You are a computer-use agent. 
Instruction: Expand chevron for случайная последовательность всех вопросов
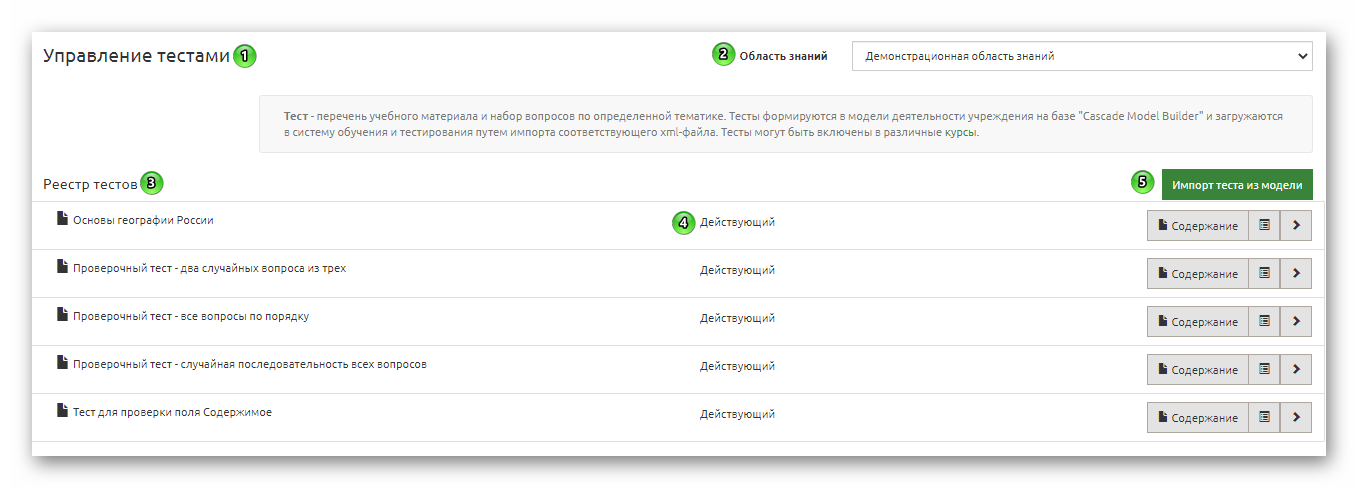point(1296,370)
